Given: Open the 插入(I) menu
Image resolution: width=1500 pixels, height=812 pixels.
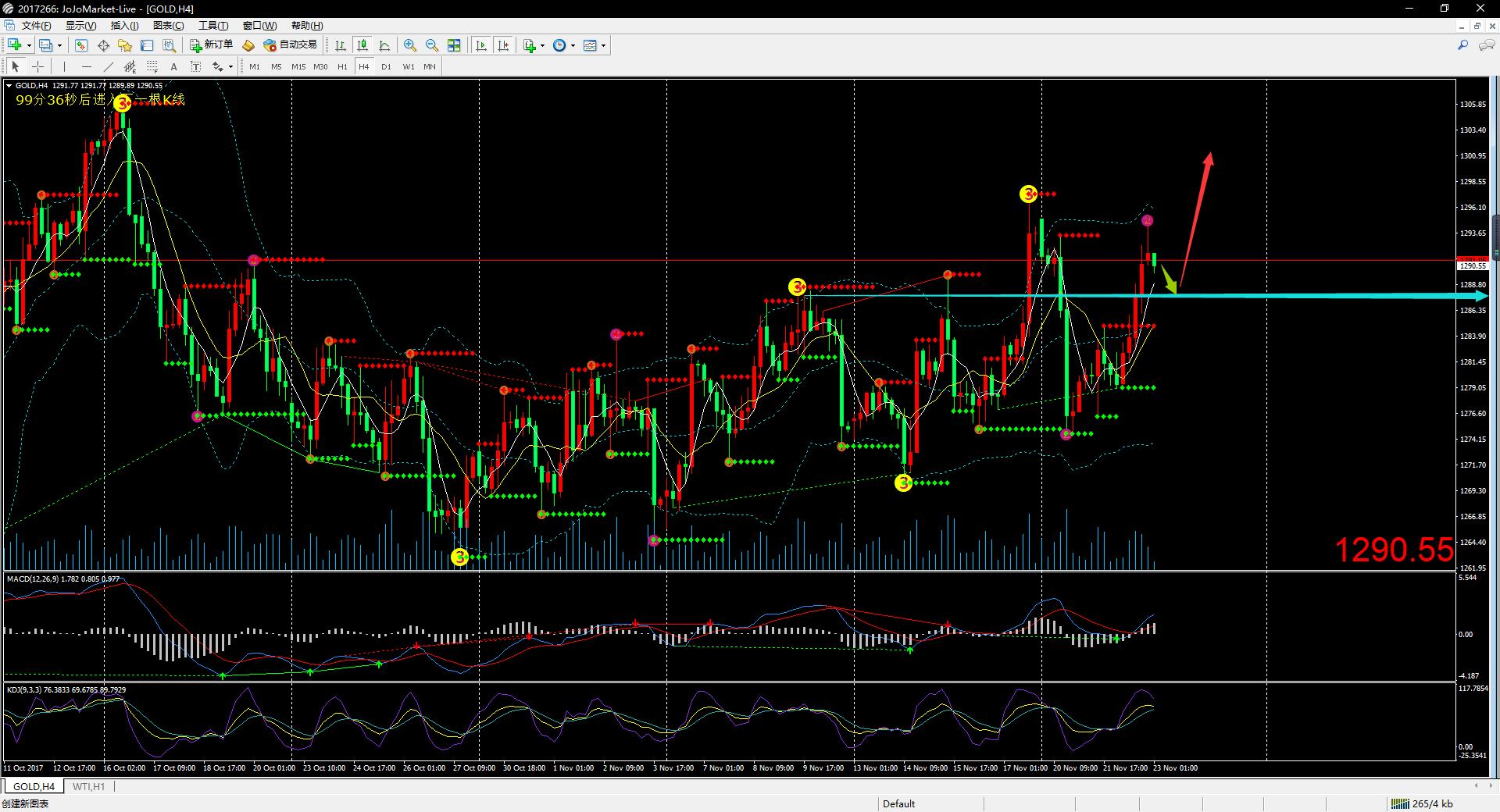Looking at the screenshot, I should 124,26.
